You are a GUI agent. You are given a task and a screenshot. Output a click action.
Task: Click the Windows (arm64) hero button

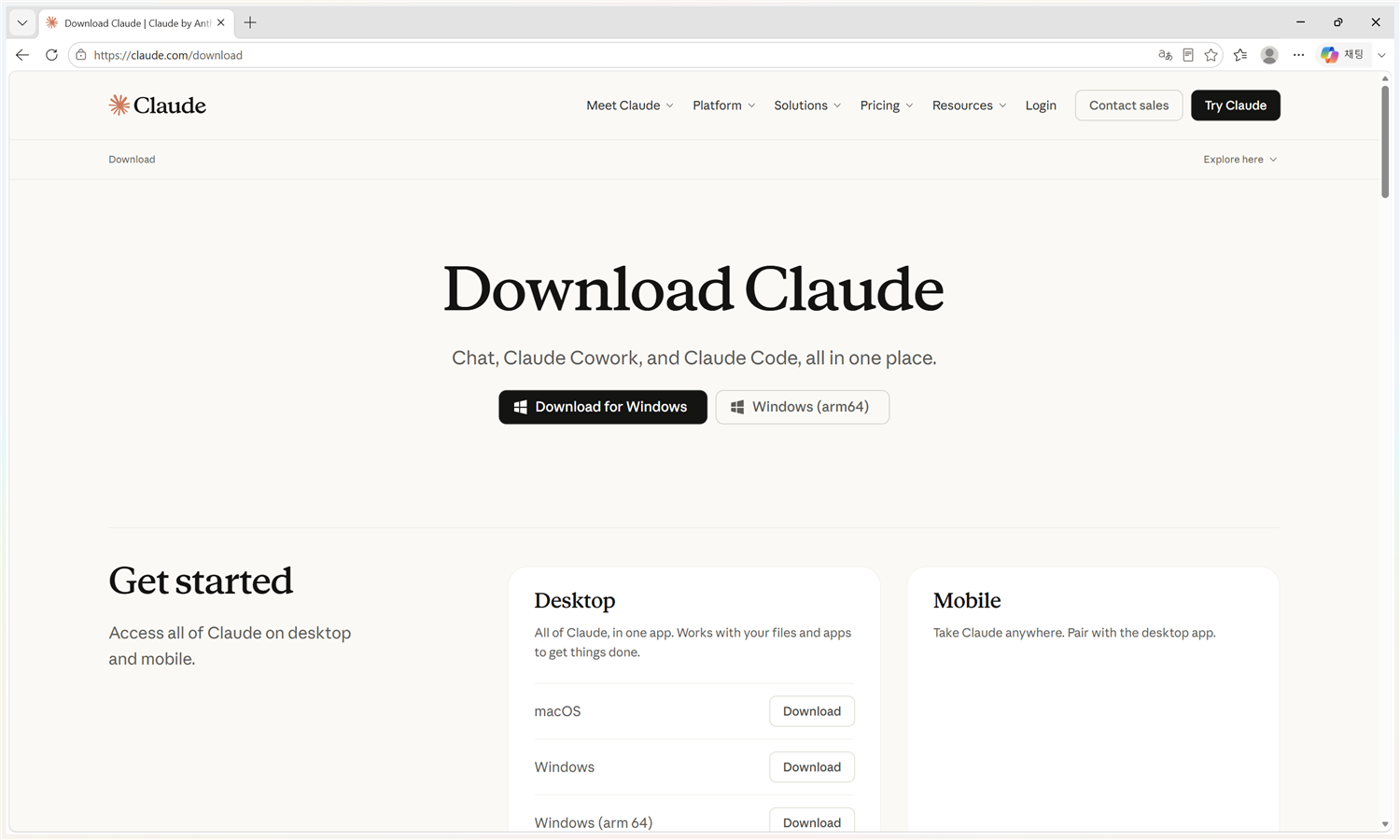pyautogui.click(x=803, y=407)
